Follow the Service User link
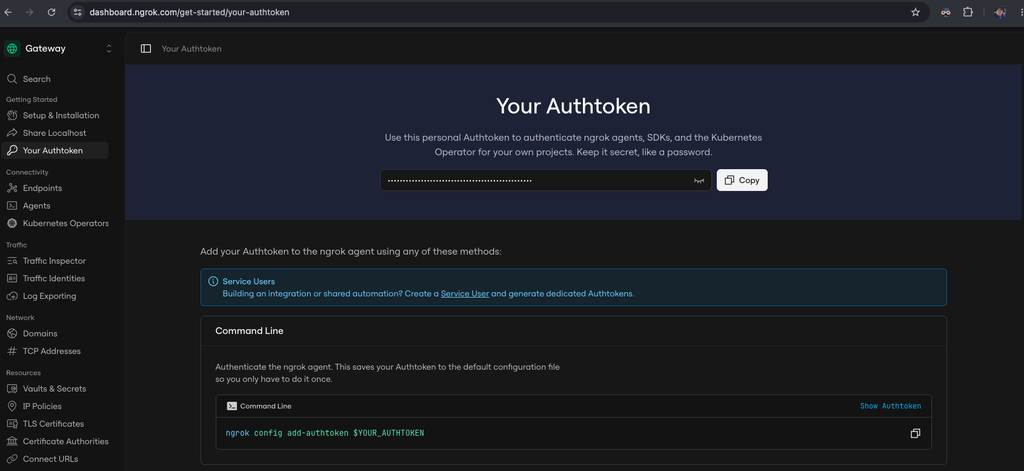The image size is (1024, 471). (465, 294)
